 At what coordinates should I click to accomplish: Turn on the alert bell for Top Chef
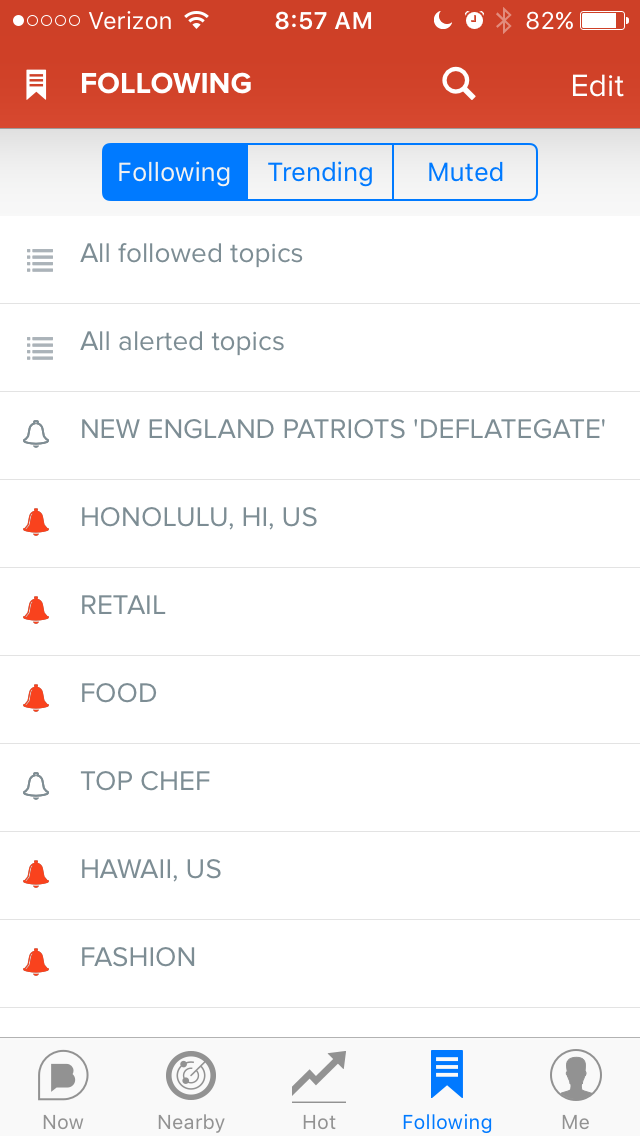36,786
